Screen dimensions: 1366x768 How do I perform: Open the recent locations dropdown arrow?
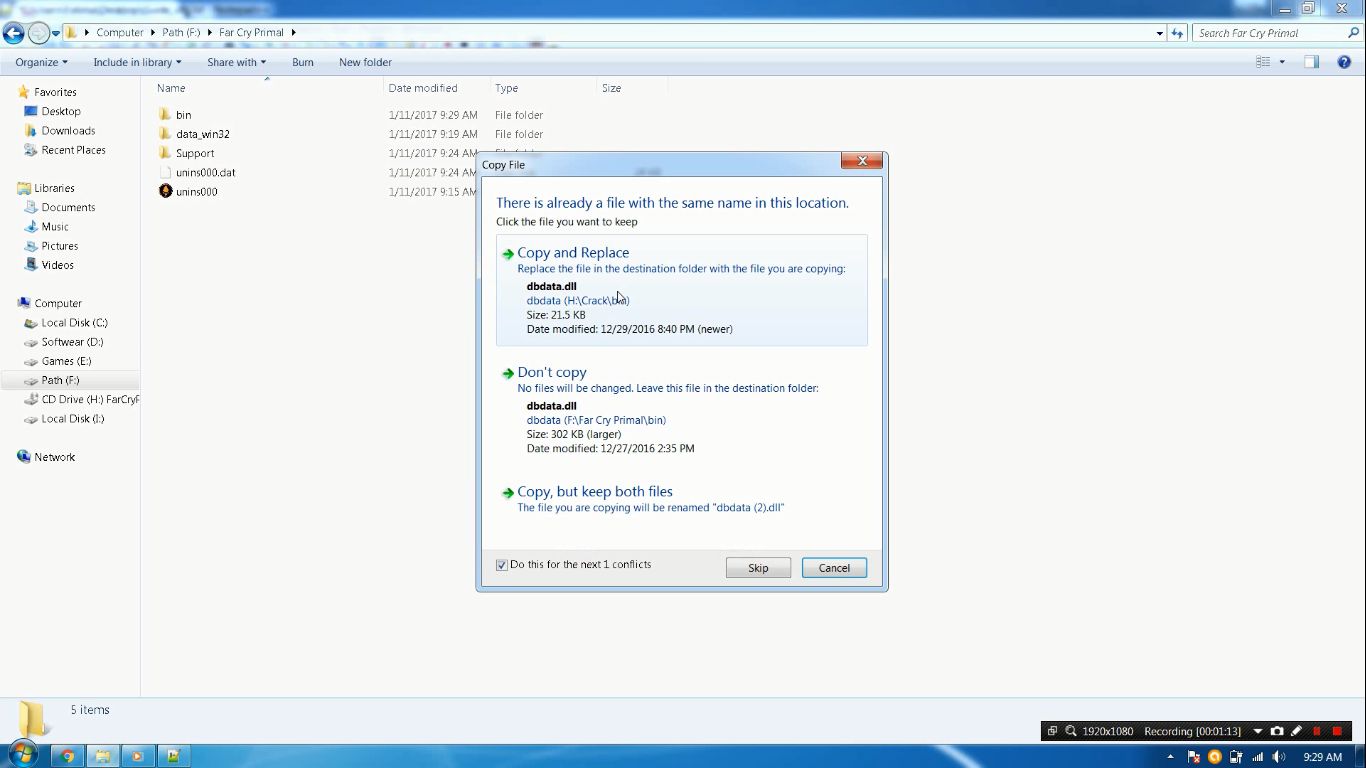coord(56,33)
